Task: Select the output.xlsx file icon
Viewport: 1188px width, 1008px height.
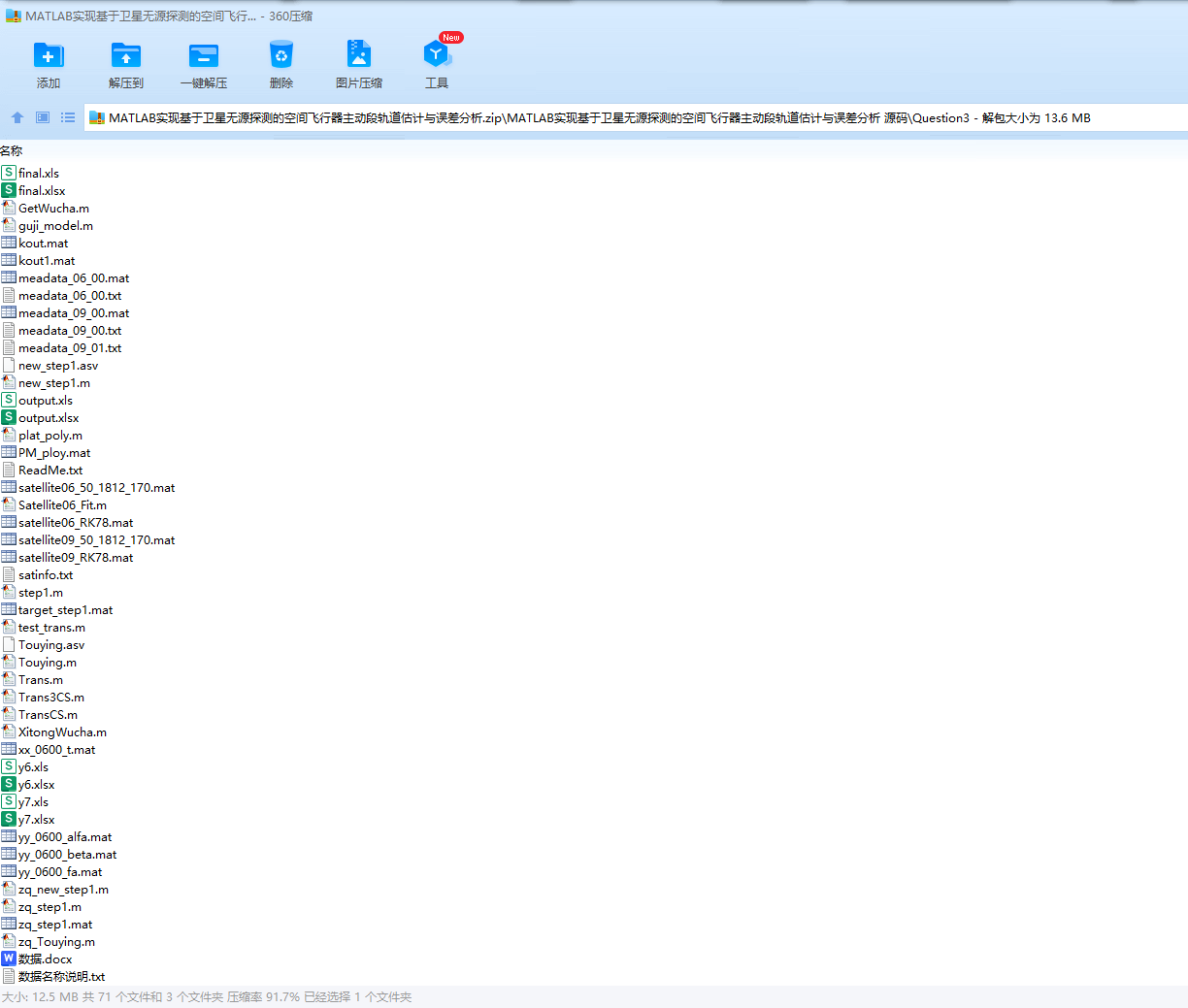Action: (x=9, y=417)
